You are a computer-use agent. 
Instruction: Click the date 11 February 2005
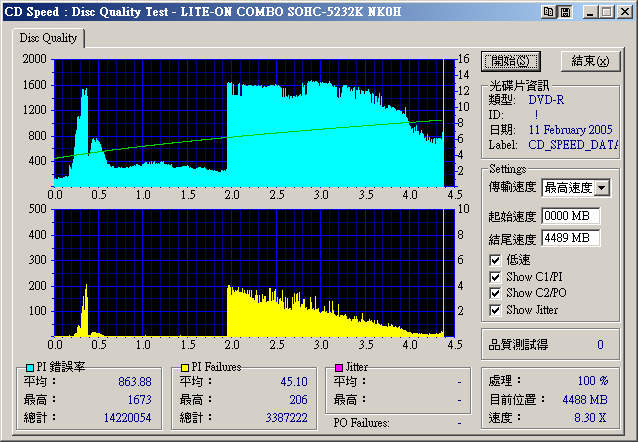click(x=570, y=130)
